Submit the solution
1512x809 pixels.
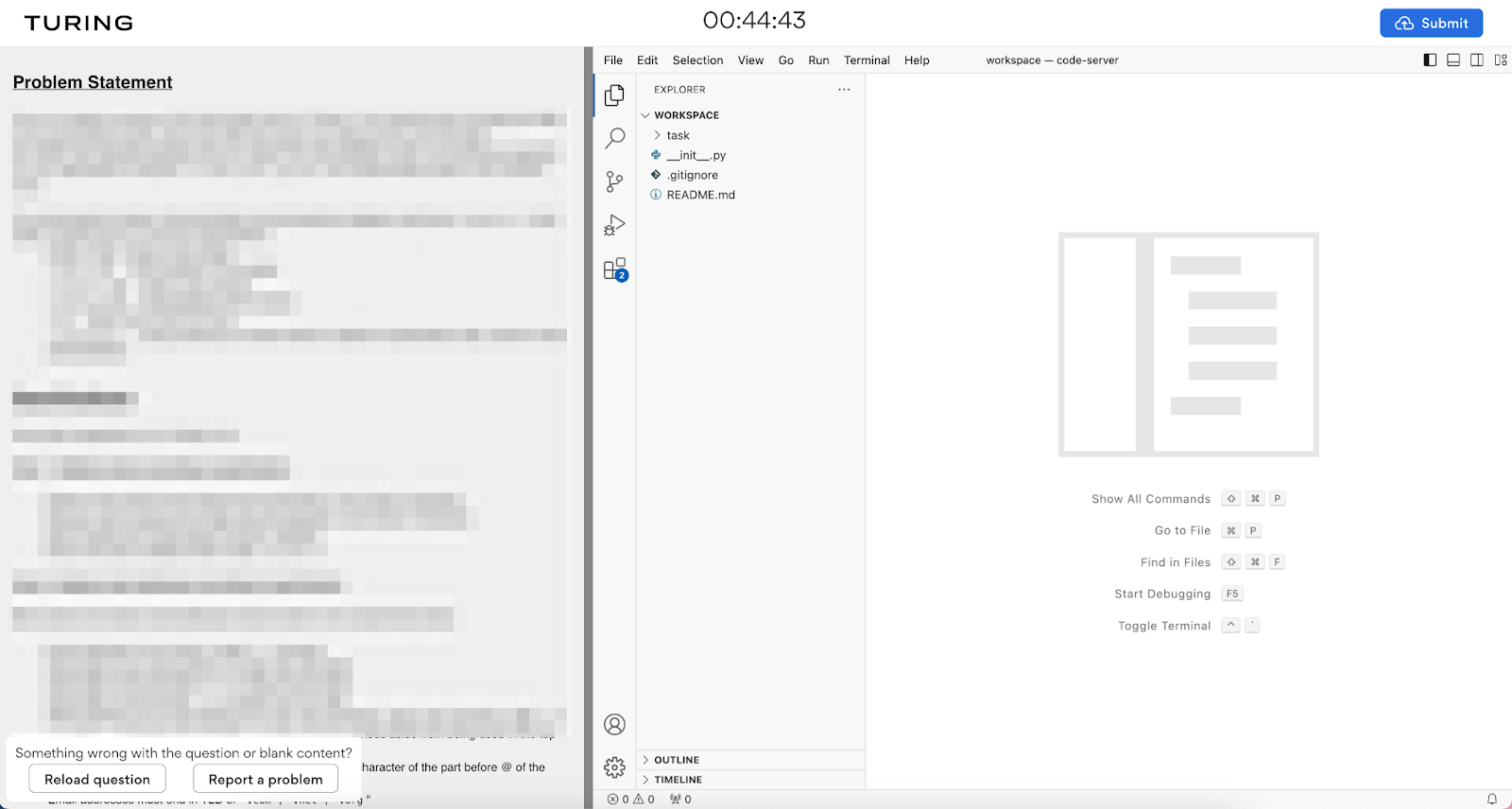pyautogui.click(x=1431, y=23)
